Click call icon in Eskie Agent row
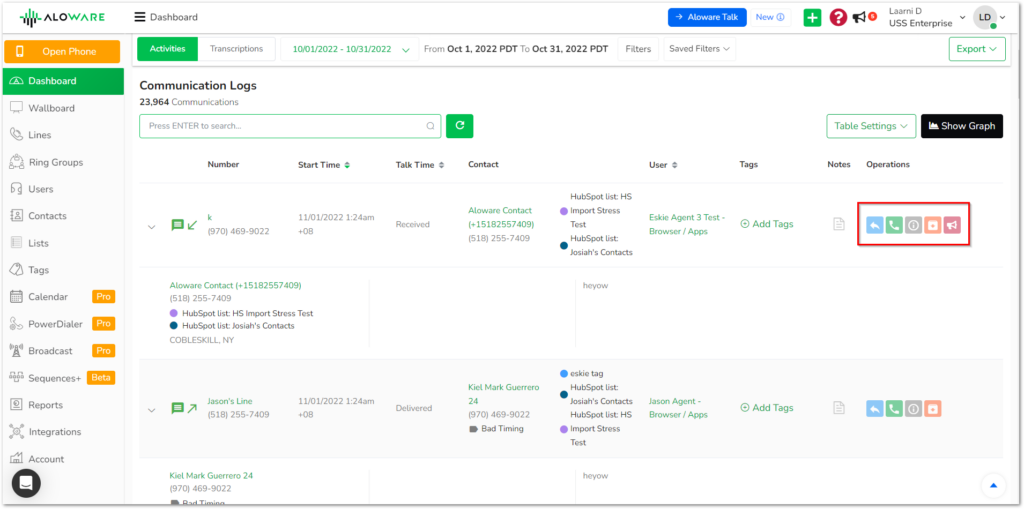The height and width of the screenshot is (509, 1024). (894, 225)
